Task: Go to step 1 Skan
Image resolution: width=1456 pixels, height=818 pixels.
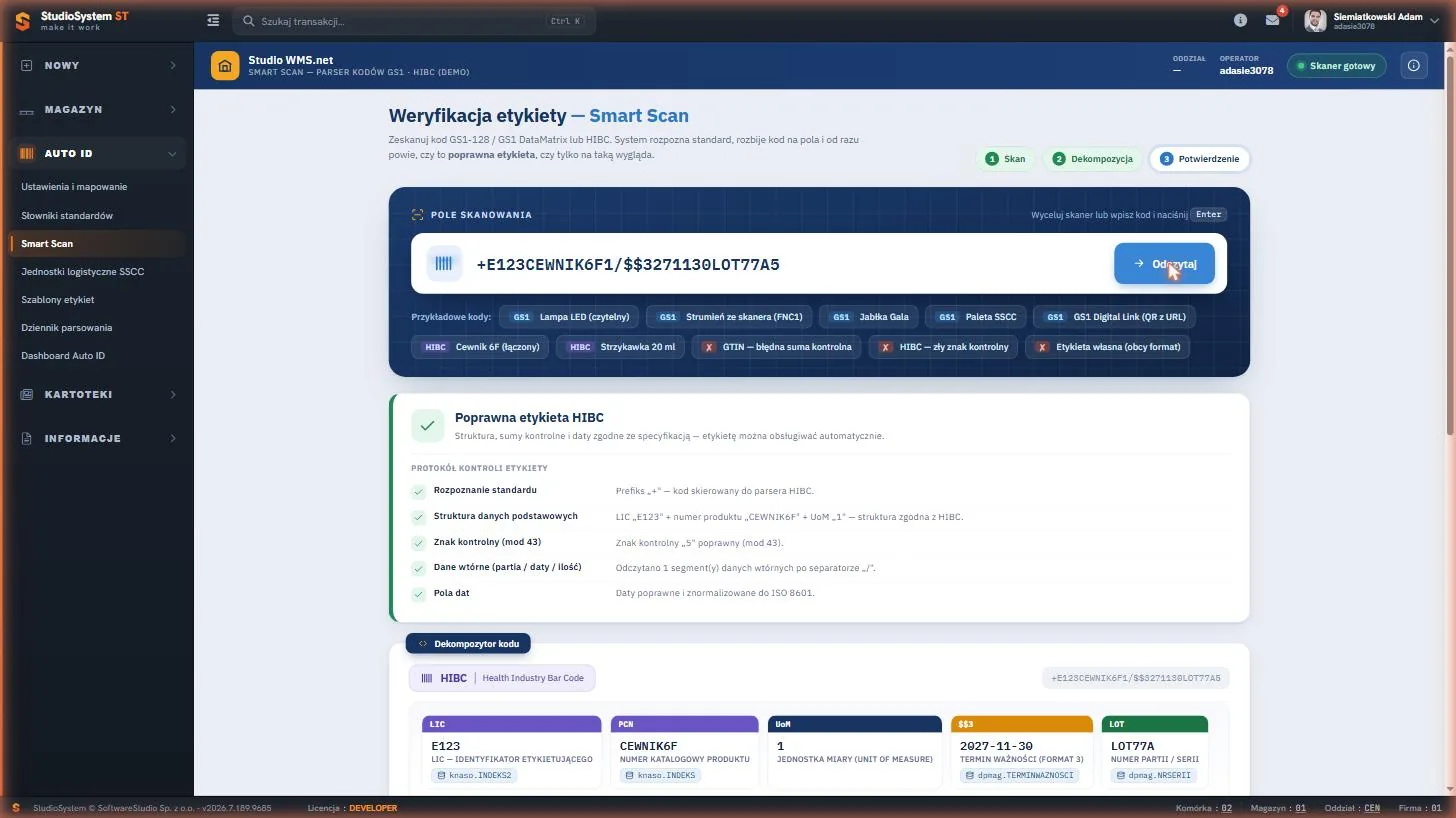Action: tap(1005, 159)
